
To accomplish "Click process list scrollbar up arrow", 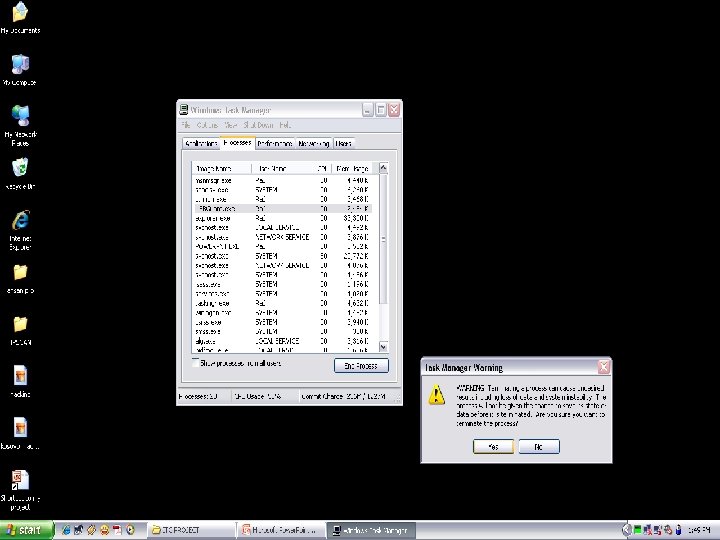I will click(x=383, y=169).
